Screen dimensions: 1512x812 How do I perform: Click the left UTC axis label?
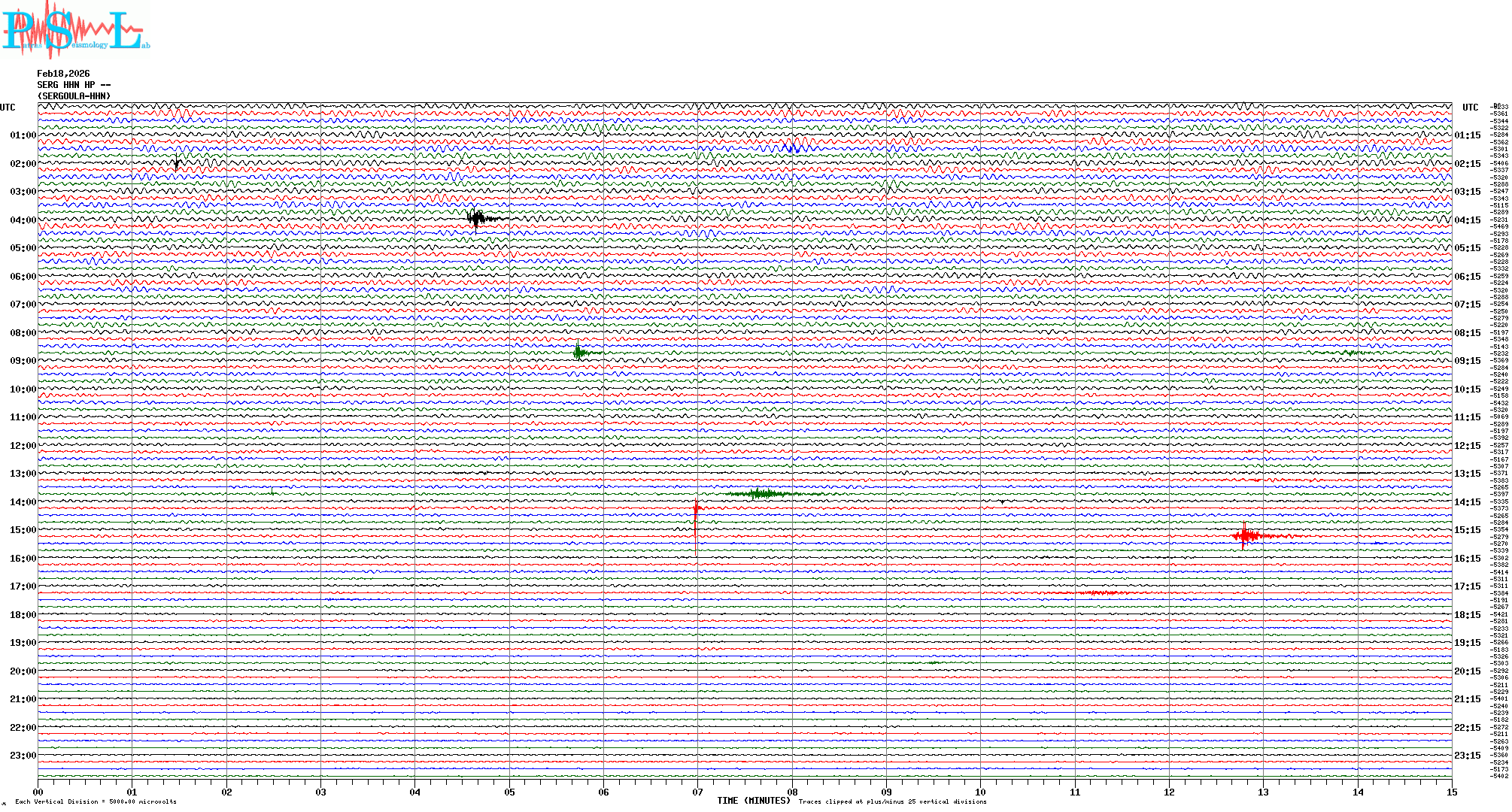coord(8,108)
